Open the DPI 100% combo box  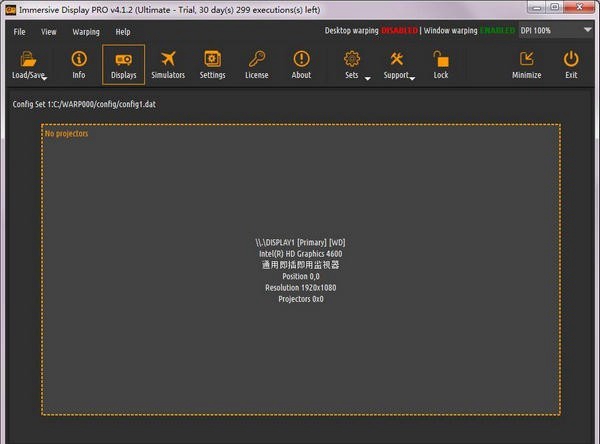pos(556,30)
